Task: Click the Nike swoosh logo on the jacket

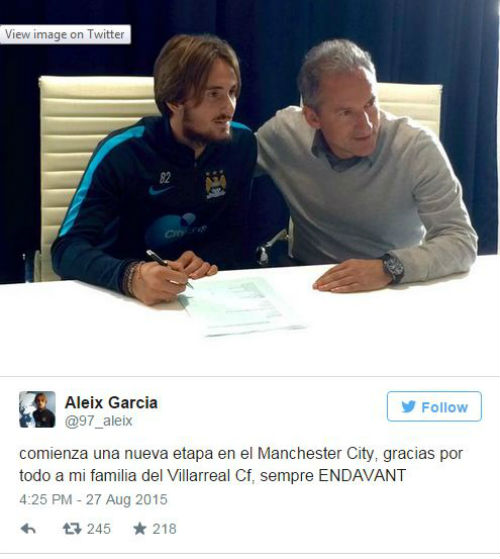Action: click(160, 191)
